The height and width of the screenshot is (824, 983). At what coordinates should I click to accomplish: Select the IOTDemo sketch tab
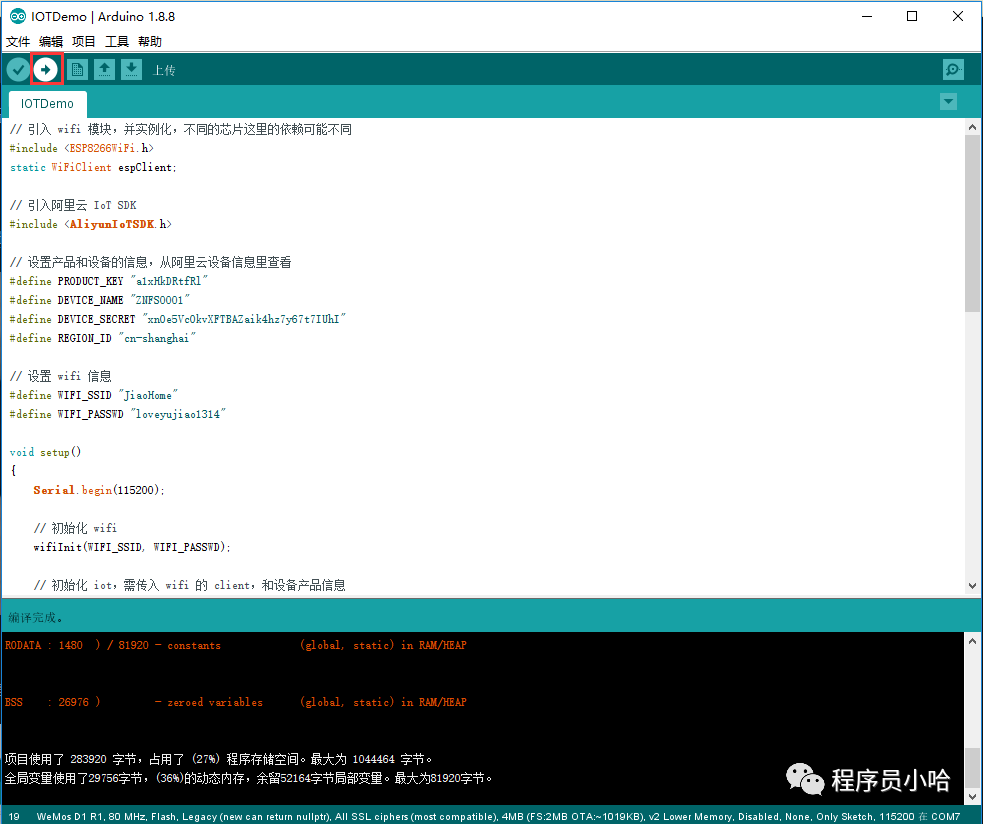[47, 103]
